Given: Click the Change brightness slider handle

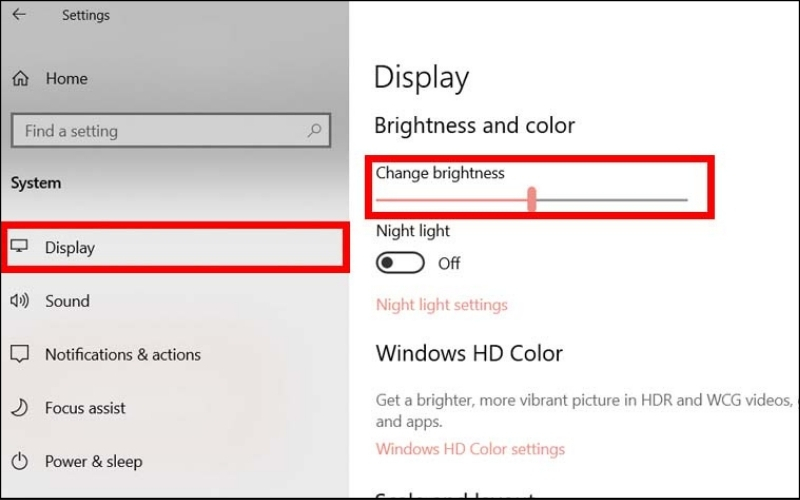Looking at the screenshot, I should pyautogui.click(x=532, y=199).
